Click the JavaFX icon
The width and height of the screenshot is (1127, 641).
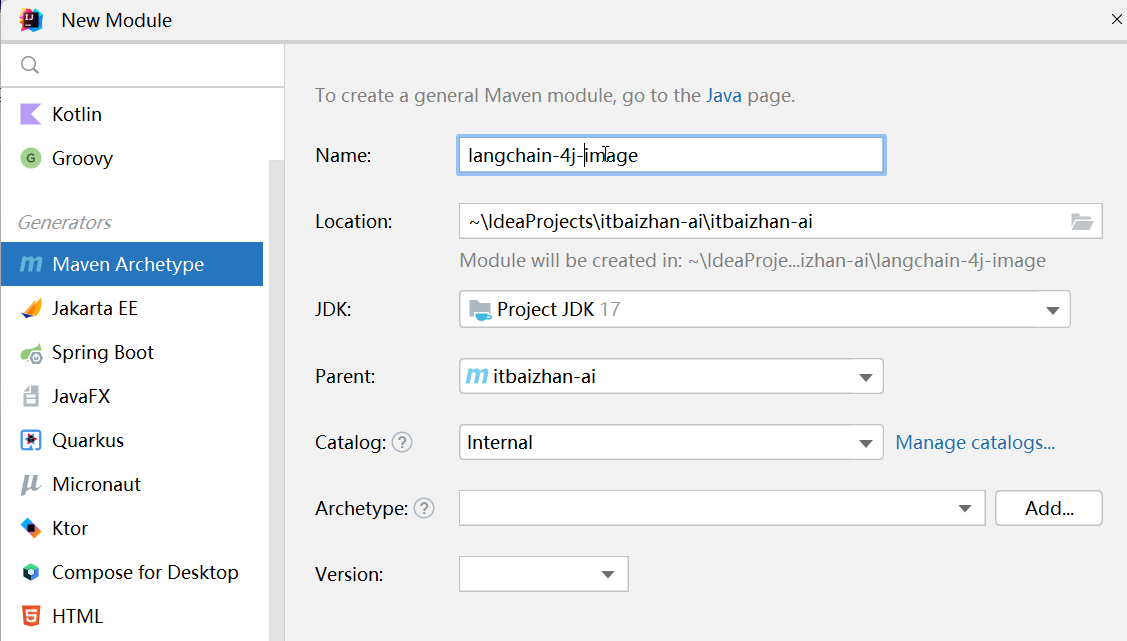pyautogui.click(x=30, y=397)
